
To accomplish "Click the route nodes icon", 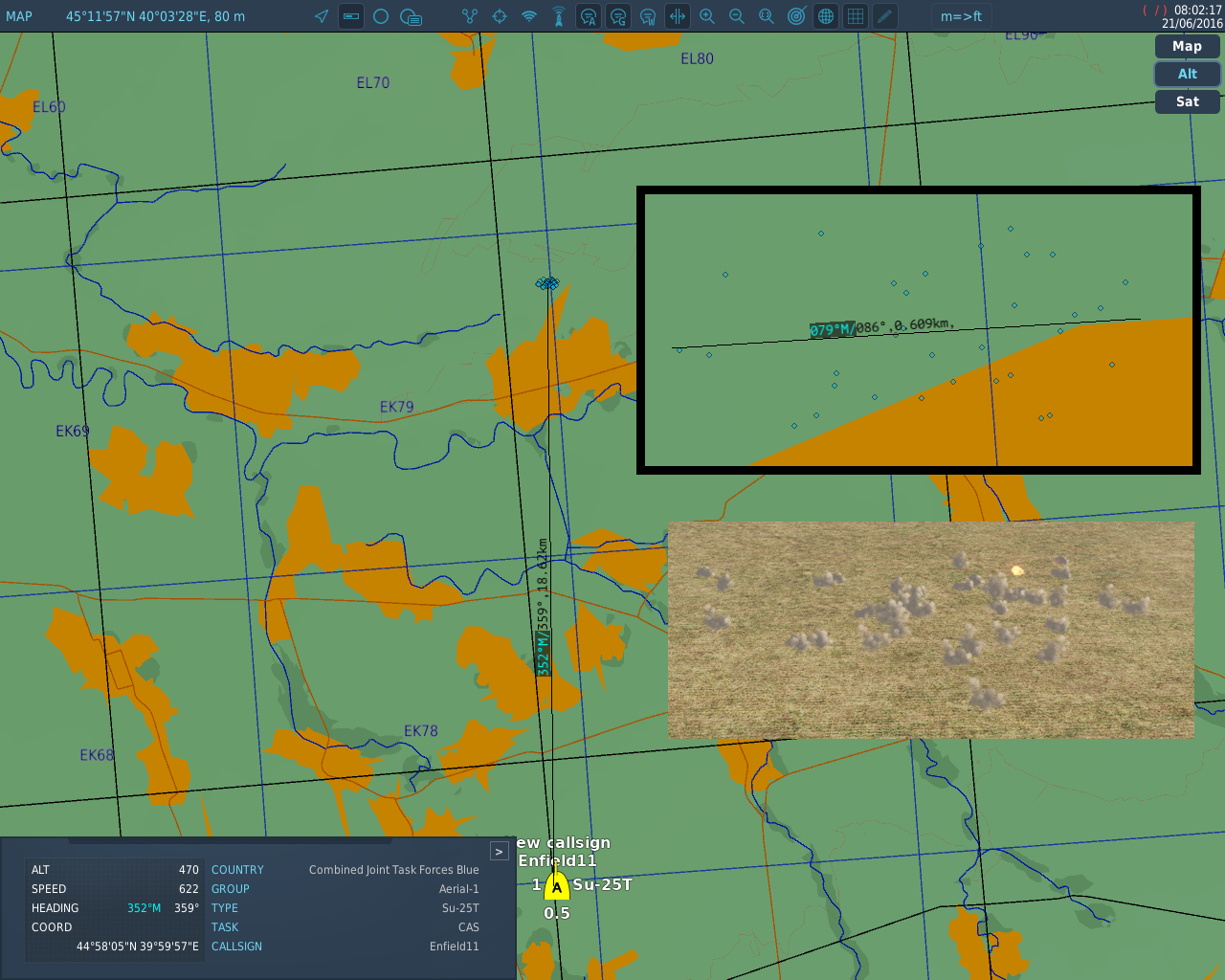I will (470, 16).
